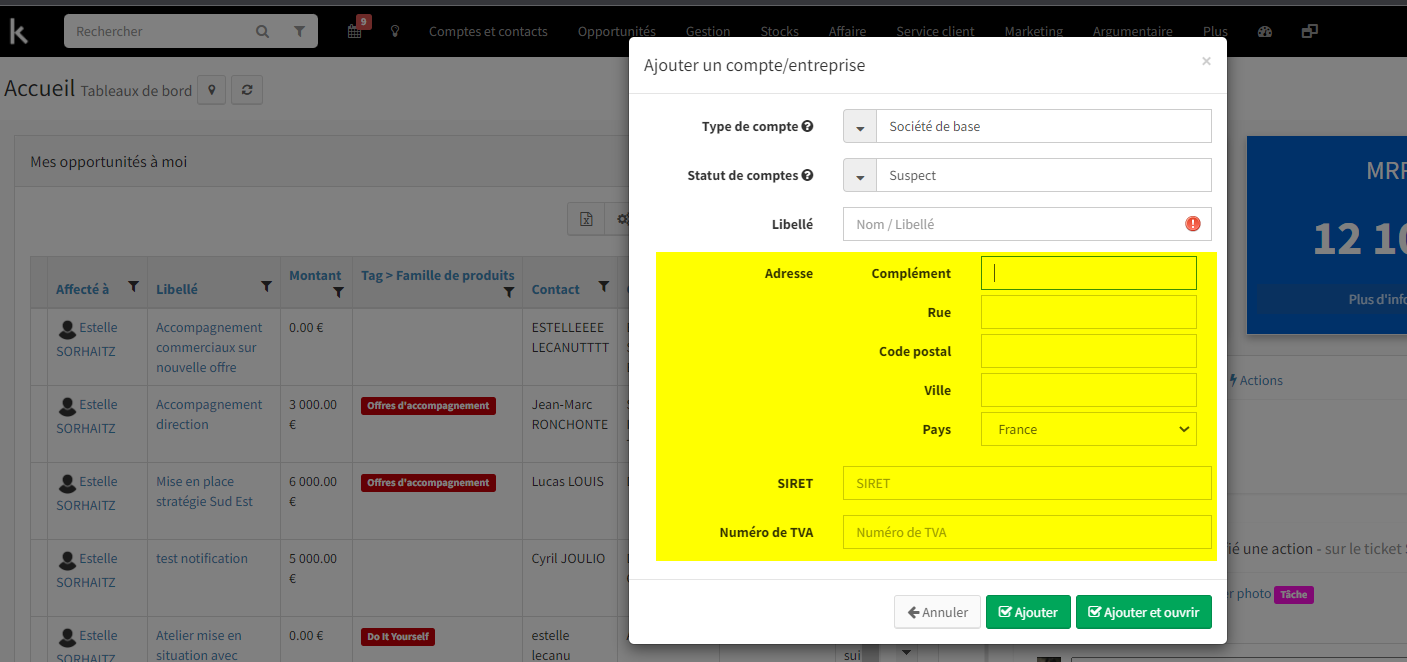Open the calendar notifications icon
The image size is (1407, 662).
355,31
